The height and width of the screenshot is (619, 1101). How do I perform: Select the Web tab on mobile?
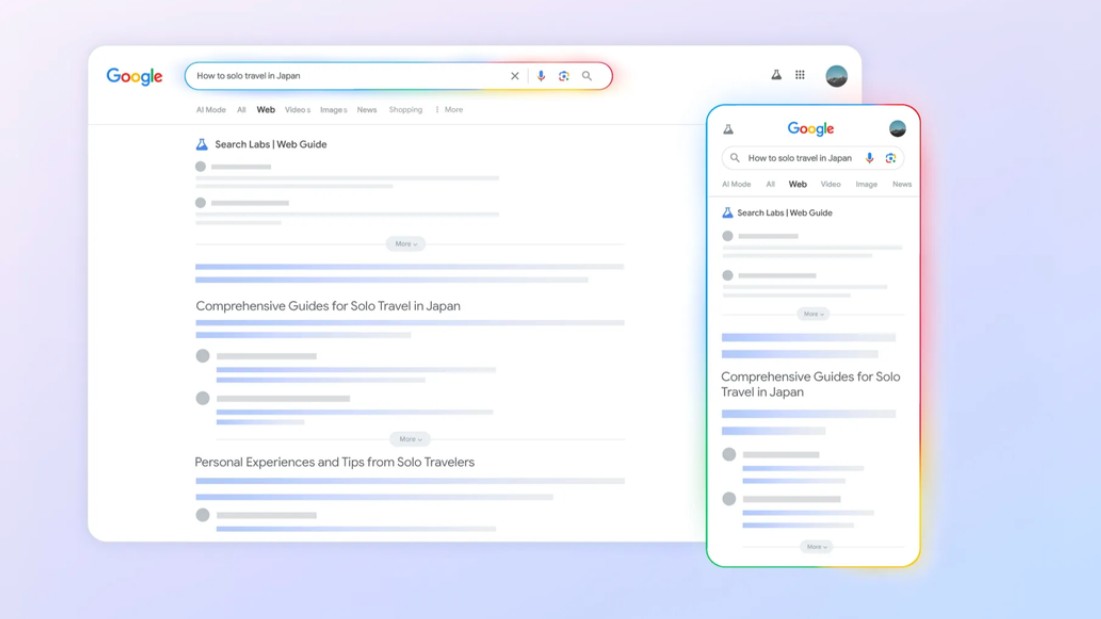click(x=798, y=184)
